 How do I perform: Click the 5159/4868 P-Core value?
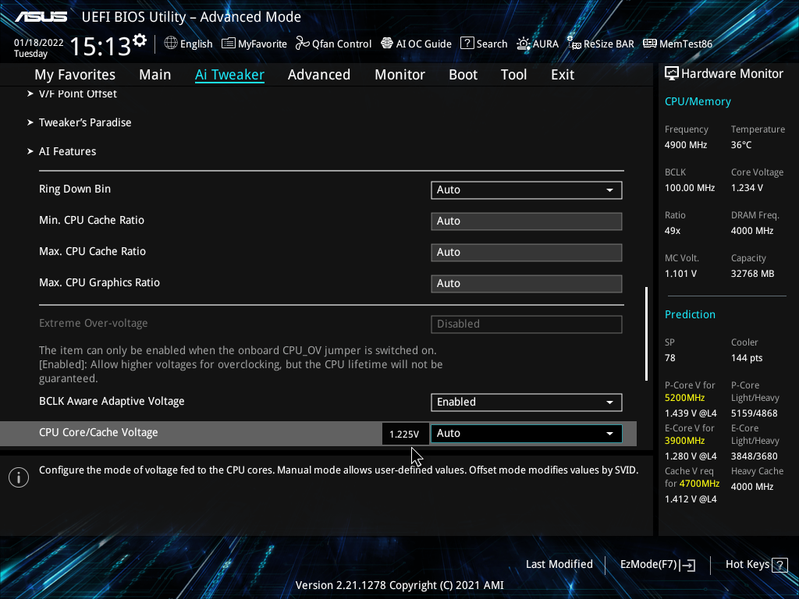[754, 413]
